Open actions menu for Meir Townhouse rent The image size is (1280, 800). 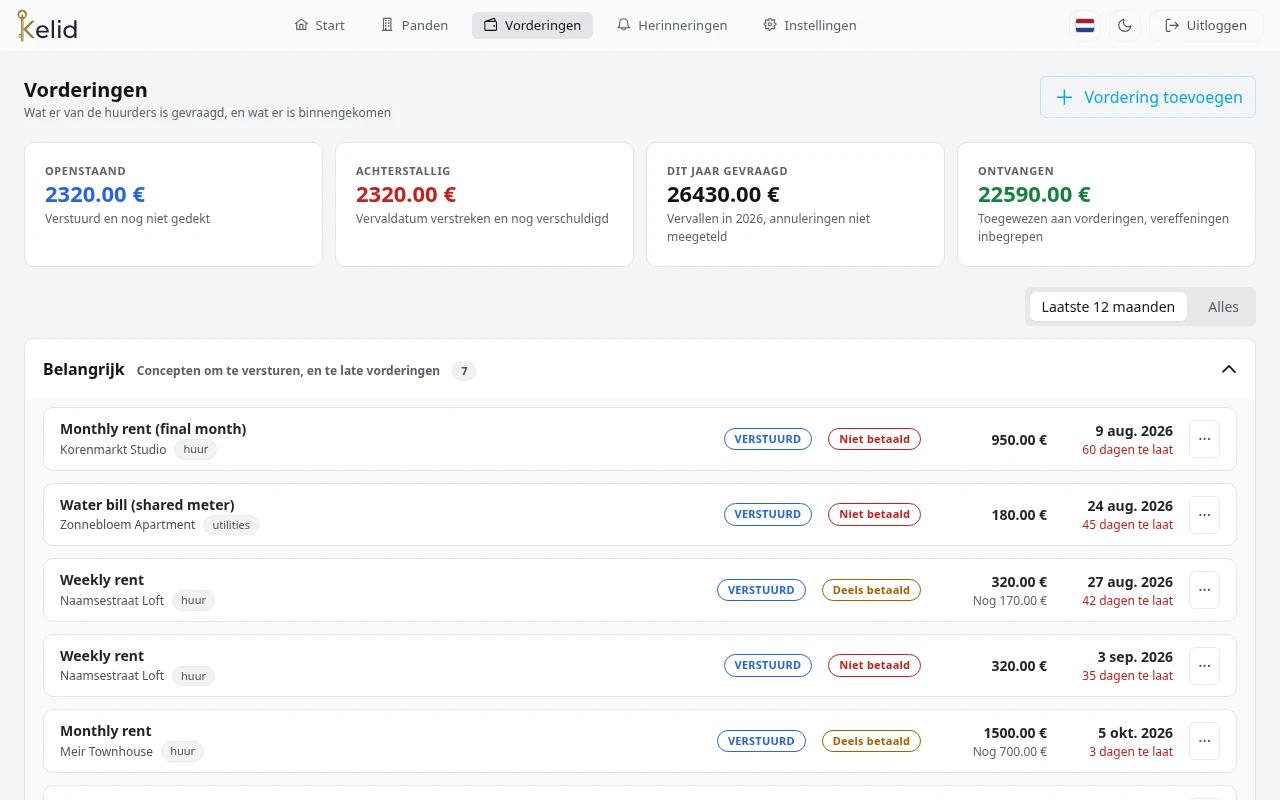[x=1204, y=741]
